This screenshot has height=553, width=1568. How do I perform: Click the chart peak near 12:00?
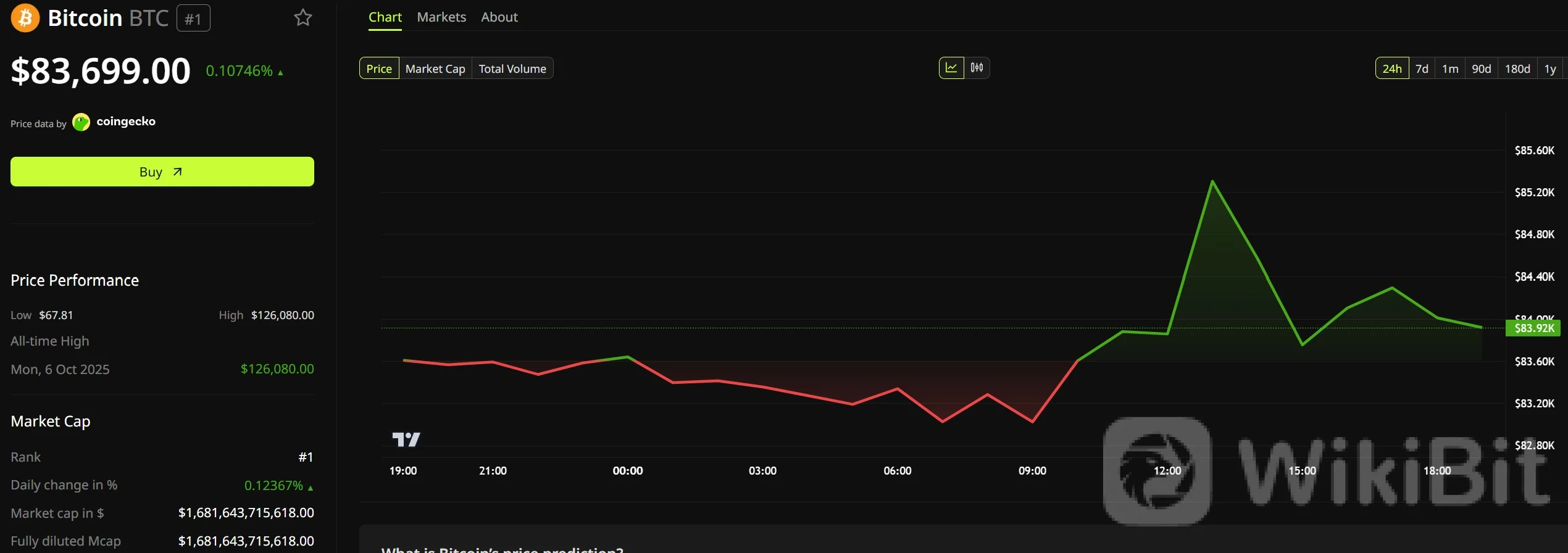pos(1212,181)
